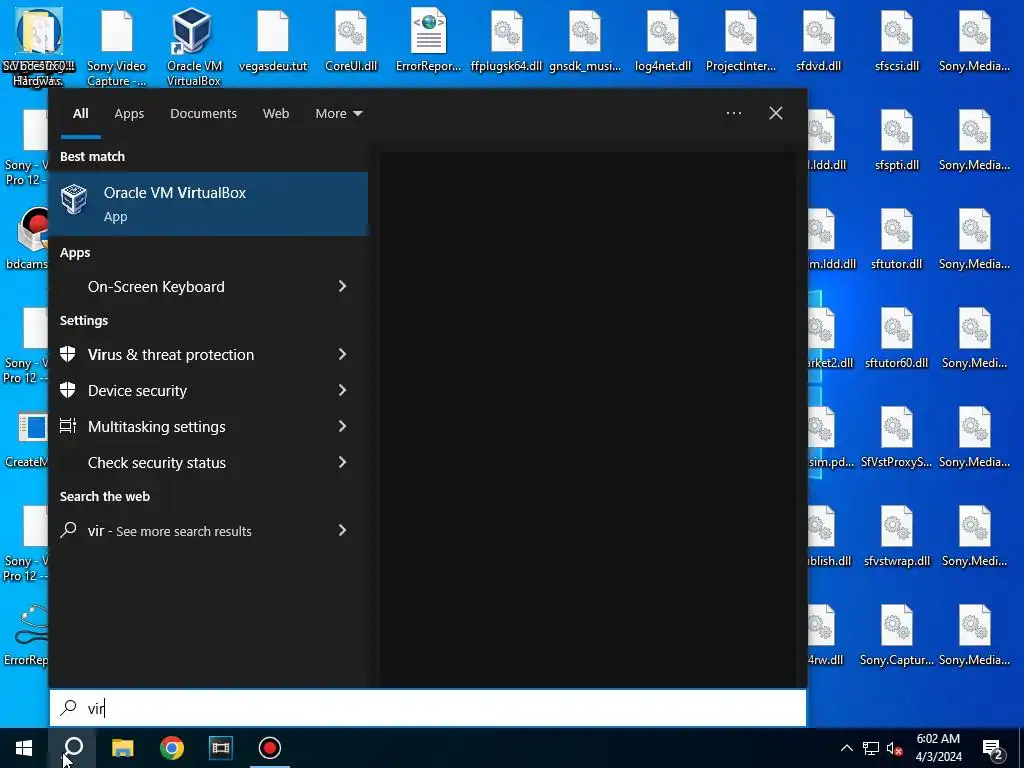Screen dimensions: 1024x768
Task: Switch to the Web search tab
Action: pos(276,114)
